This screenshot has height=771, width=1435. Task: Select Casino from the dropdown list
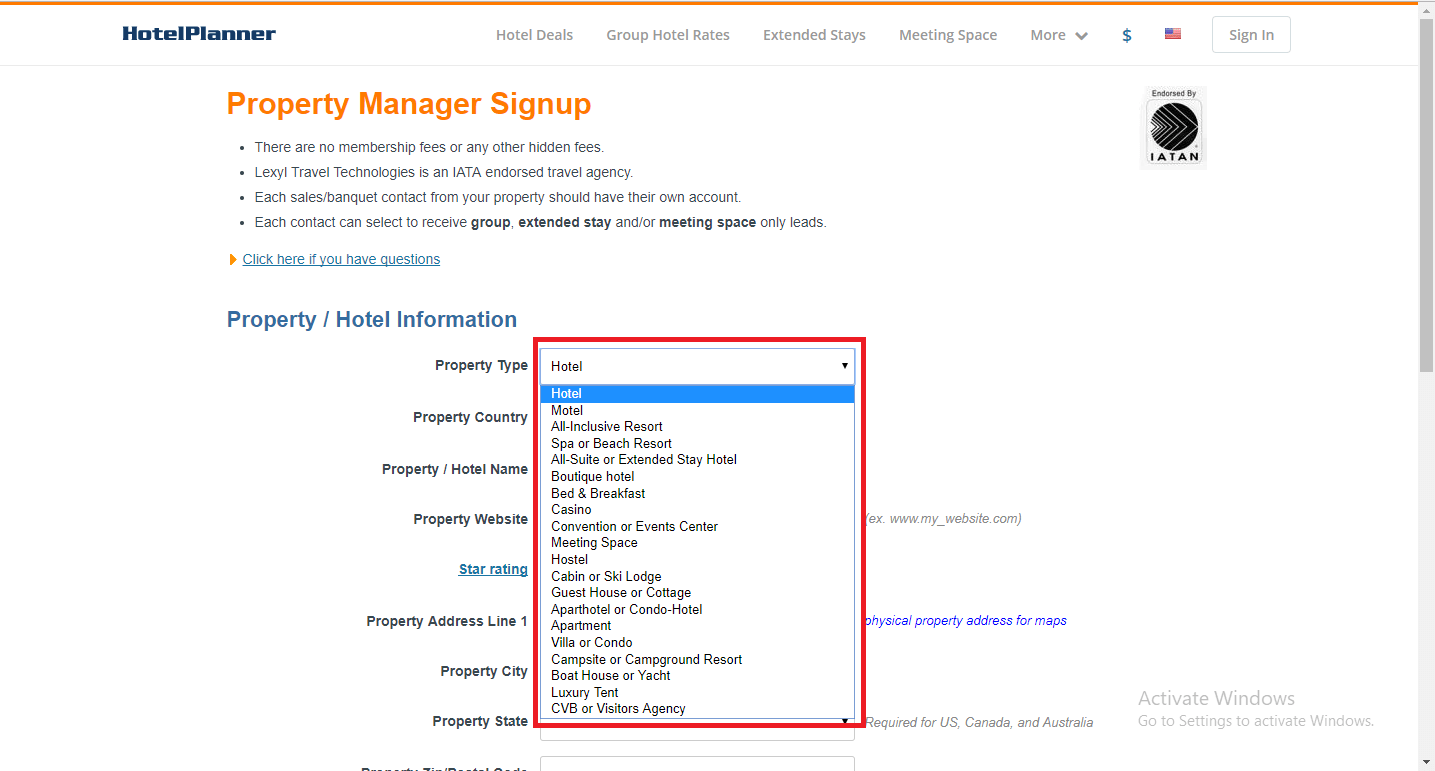pos(571,509)
